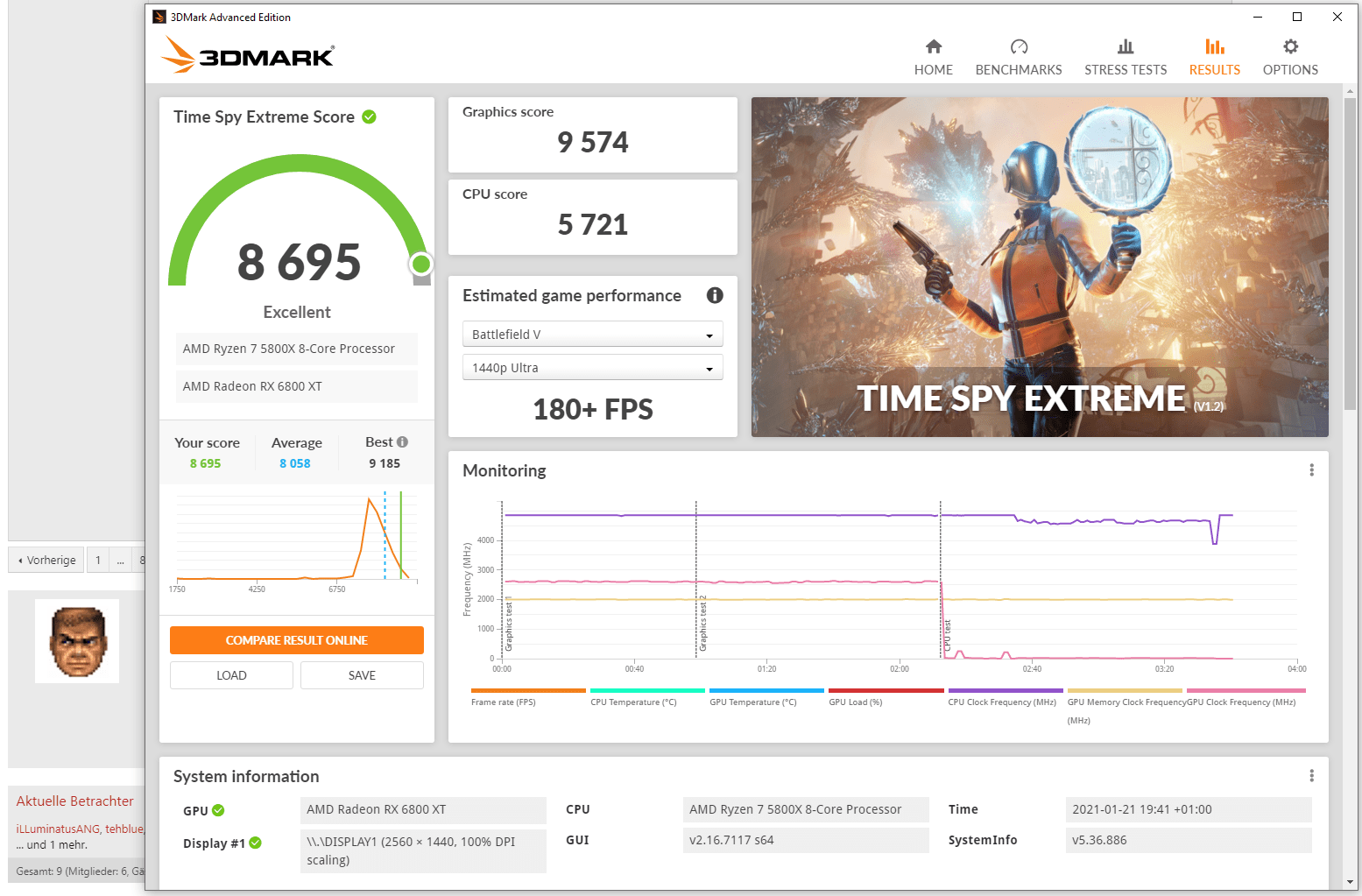1362x896 pixels.
Task: Click the CPU score value 5 721
Action: tap(593, 224)
